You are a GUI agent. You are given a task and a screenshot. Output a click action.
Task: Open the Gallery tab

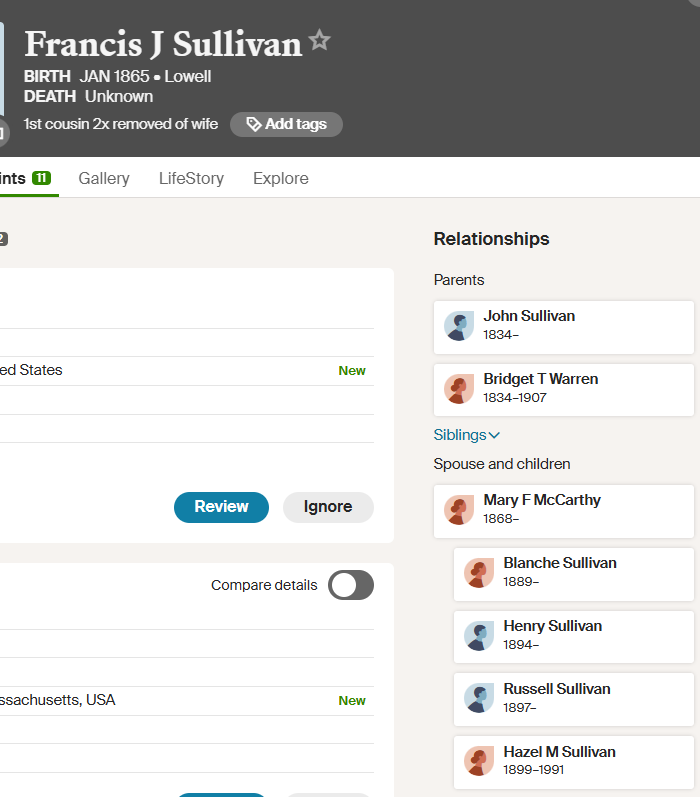104,178
